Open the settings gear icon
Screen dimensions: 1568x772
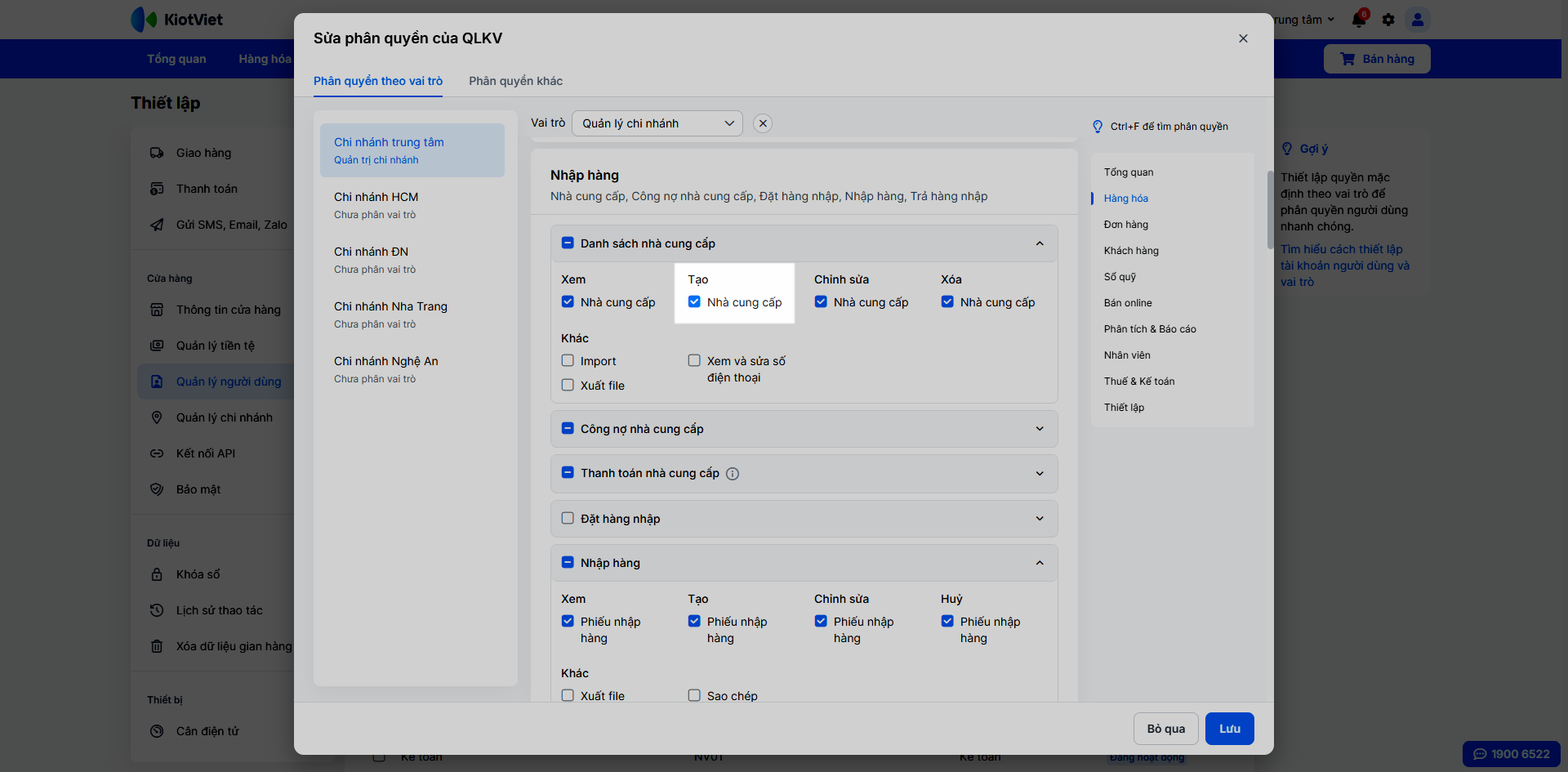coord(1388,20)
